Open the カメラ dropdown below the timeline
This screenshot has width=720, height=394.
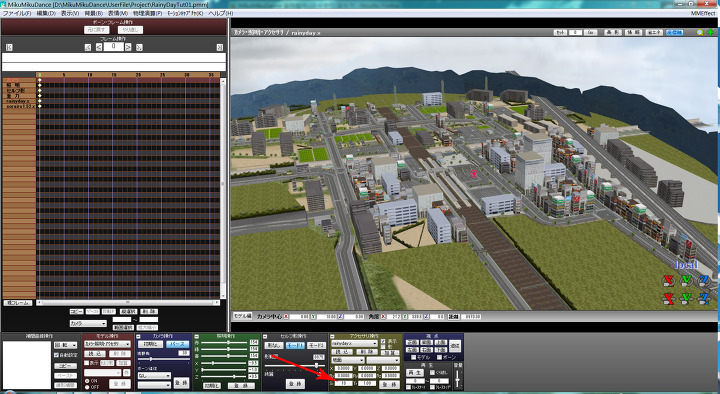(x=88, y=324)
